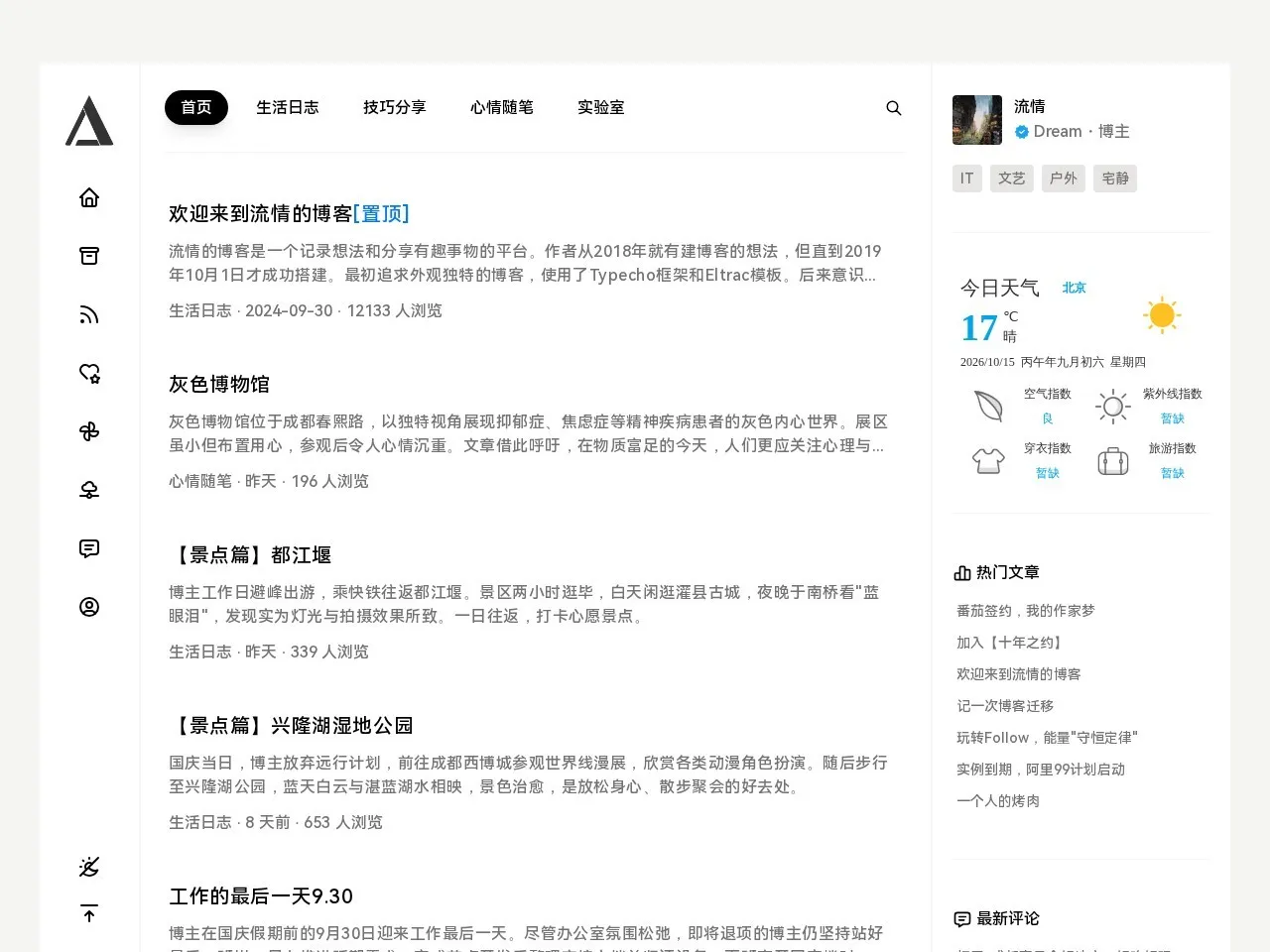This screenshot has width=1270, height=952.
Task: Toggle dark mode with the sun-moon icon
Action: click(x=89, y=867)
